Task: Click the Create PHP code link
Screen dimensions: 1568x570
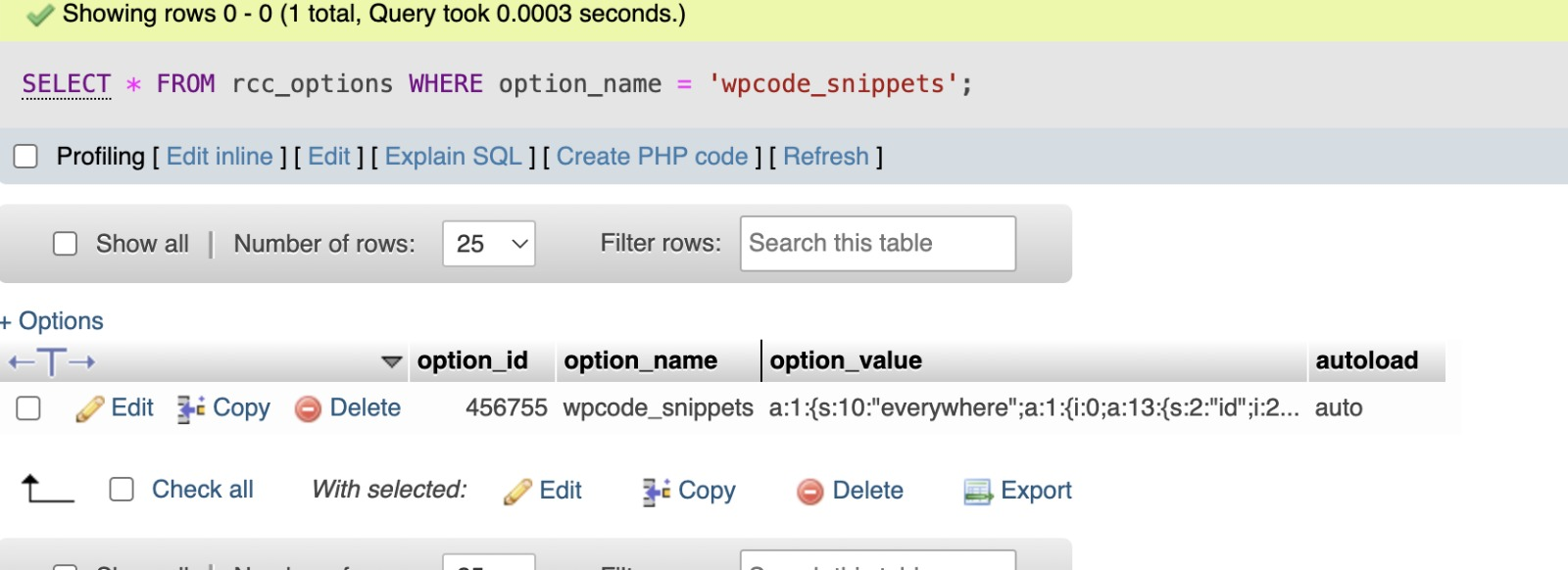Action: 652,157
